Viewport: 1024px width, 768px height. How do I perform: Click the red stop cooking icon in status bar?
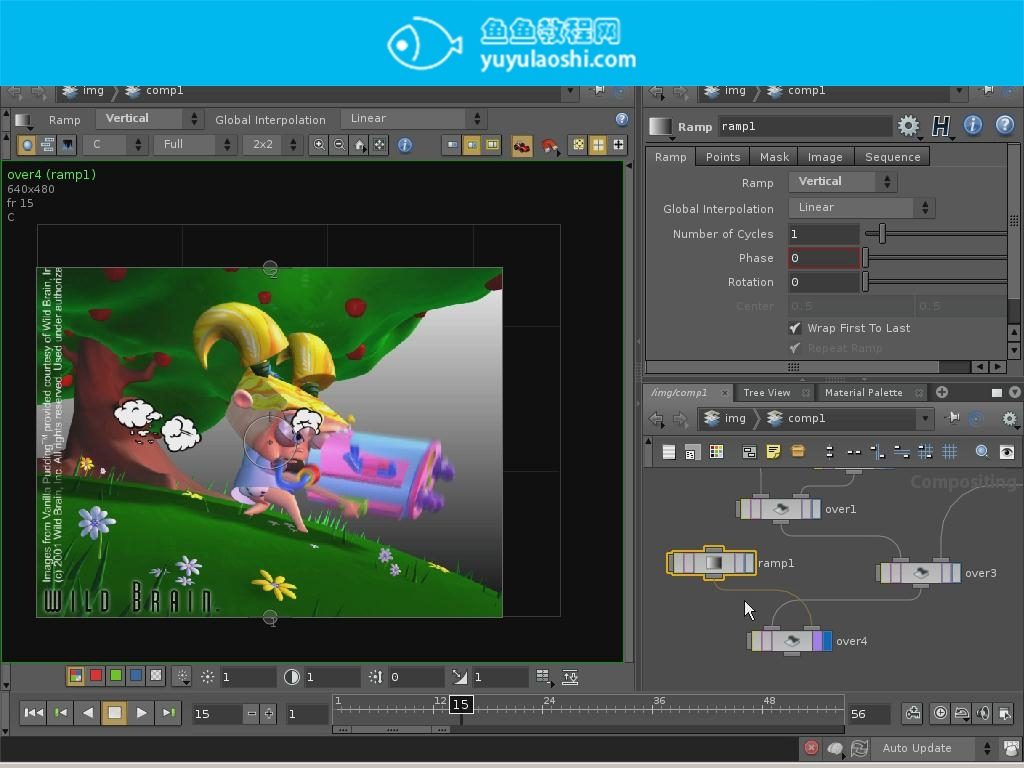811,748
